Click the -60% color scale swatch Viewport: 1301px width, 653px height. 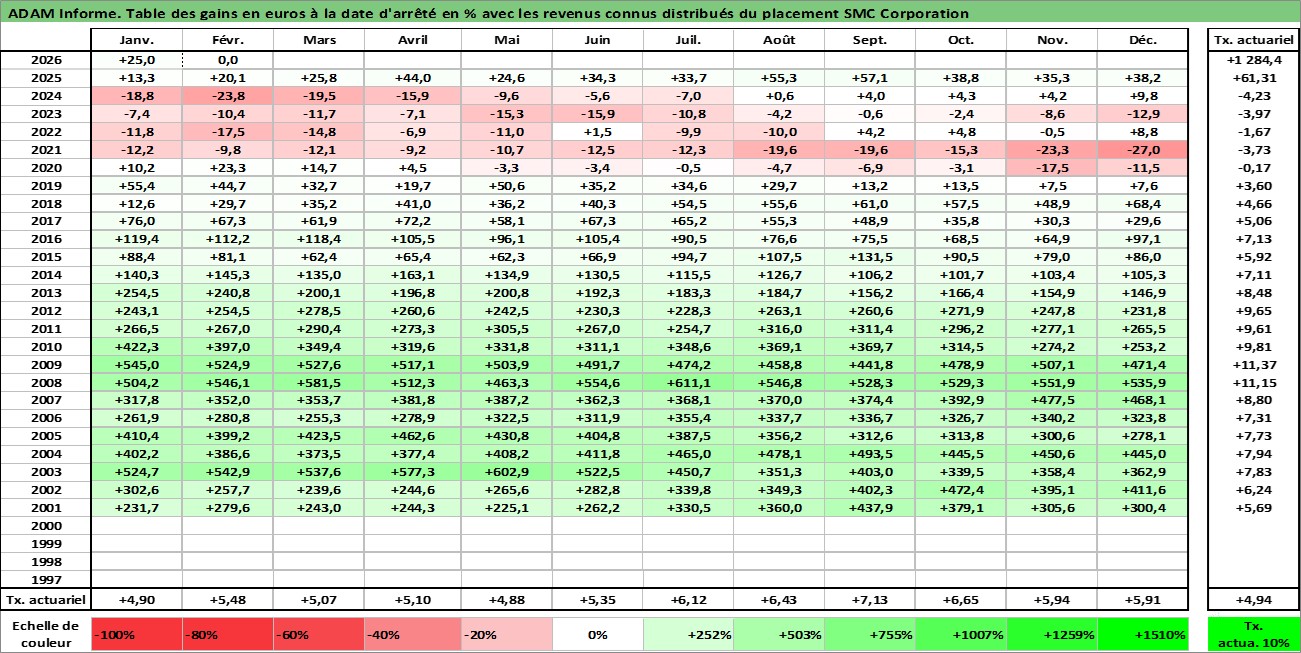(318, 634)
